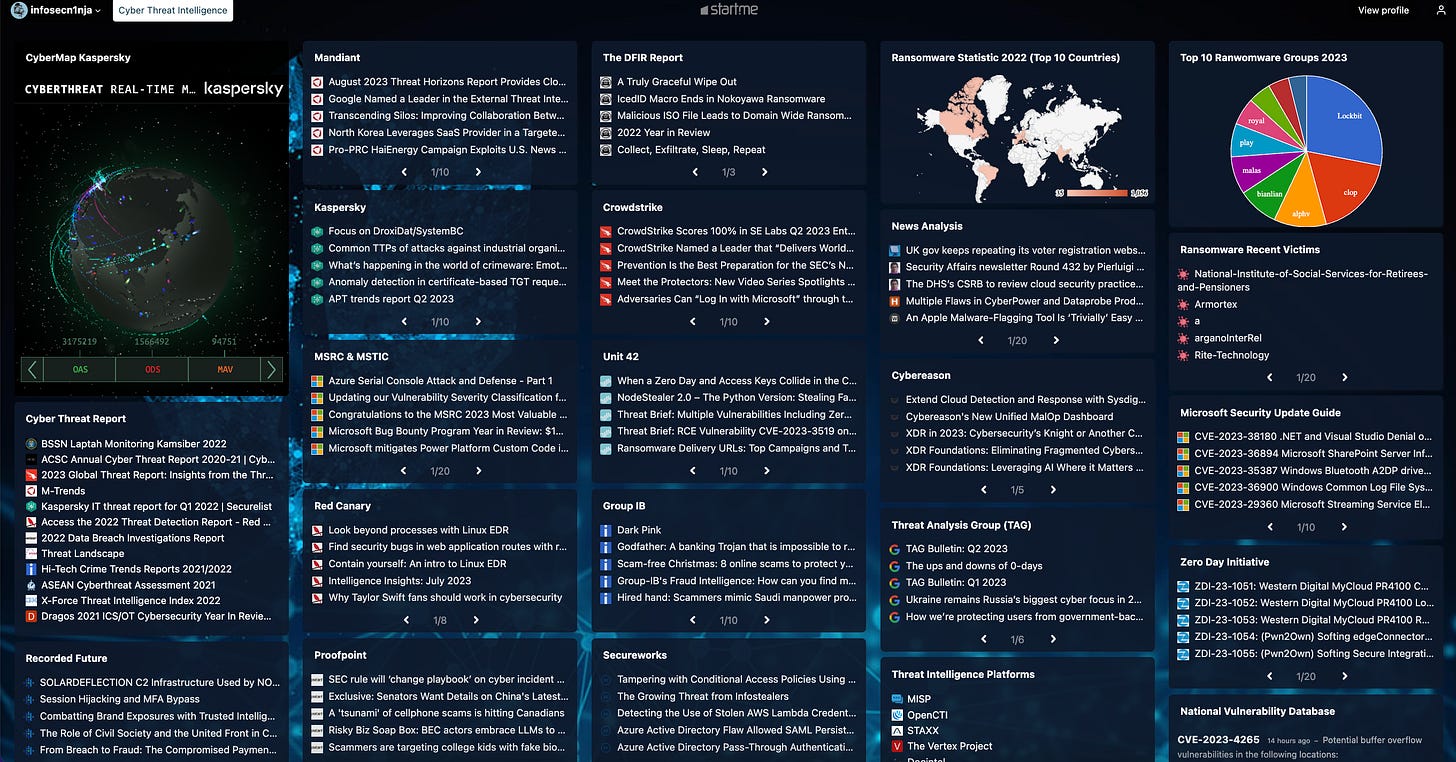The width and height of the screenshot is (1456, 762).
Task: Click Google icon beside TAG Bulletin: Q2 2023
Action: click(895, 549)
